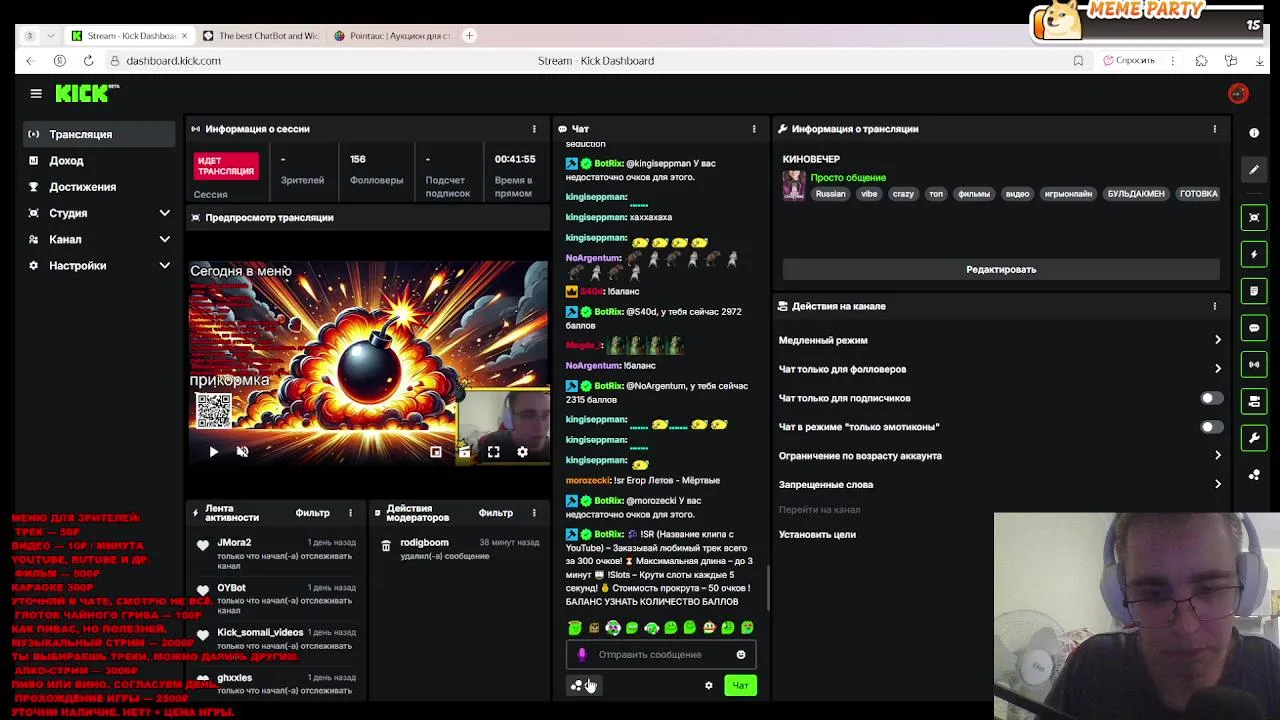
Task: Click the trash icon next to rodigboom
Action: pos(386,546)
